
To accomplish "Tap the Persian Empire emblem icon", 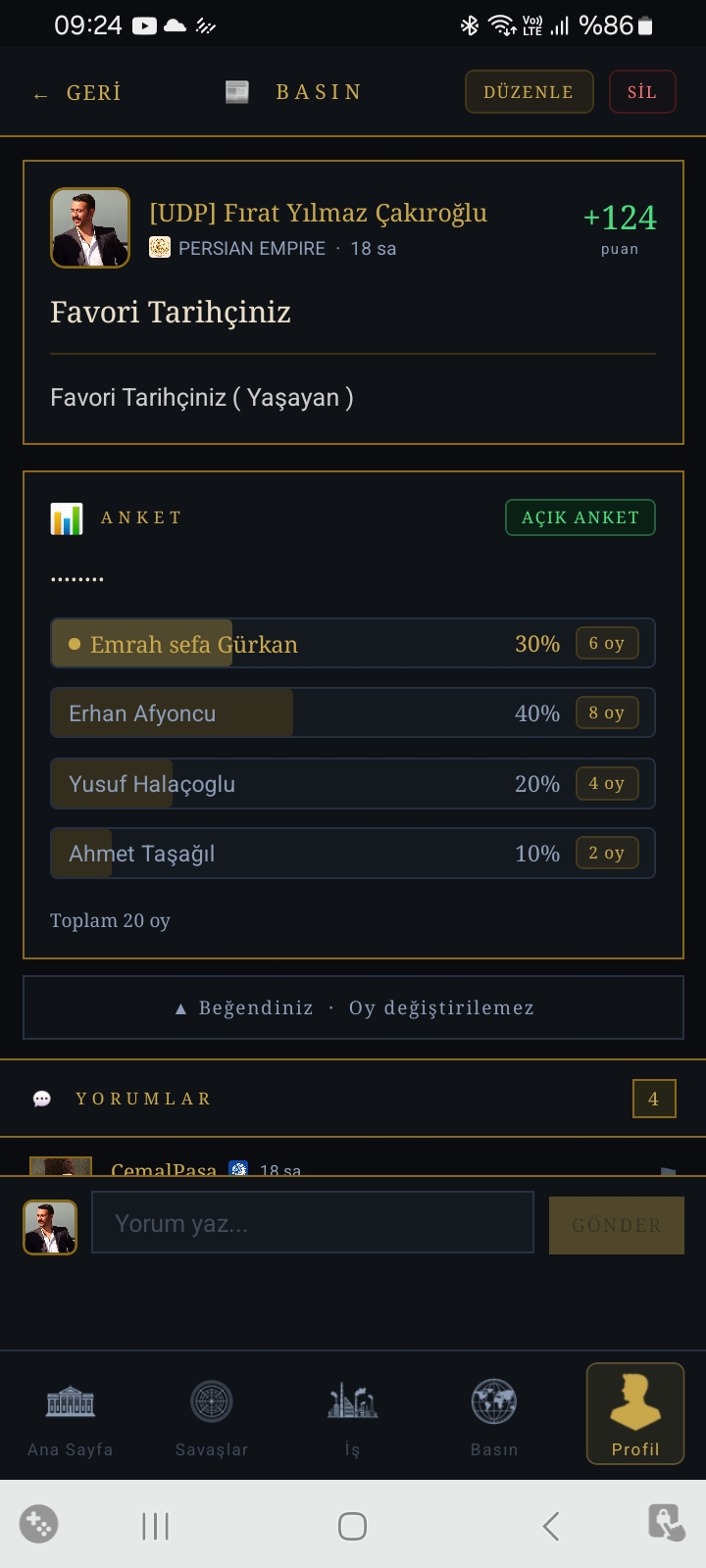I will pos(160,248).
